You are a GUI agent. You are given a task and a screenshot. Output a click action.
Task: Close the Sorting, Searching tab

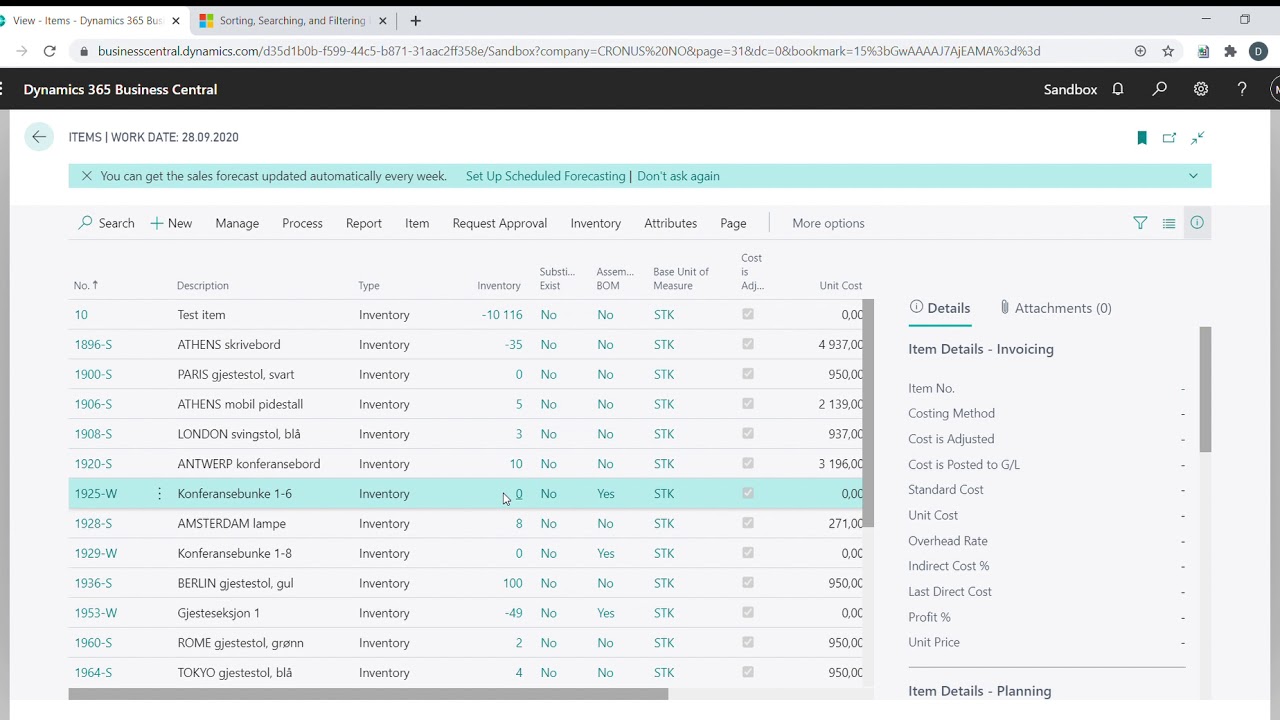coord(382,20)
